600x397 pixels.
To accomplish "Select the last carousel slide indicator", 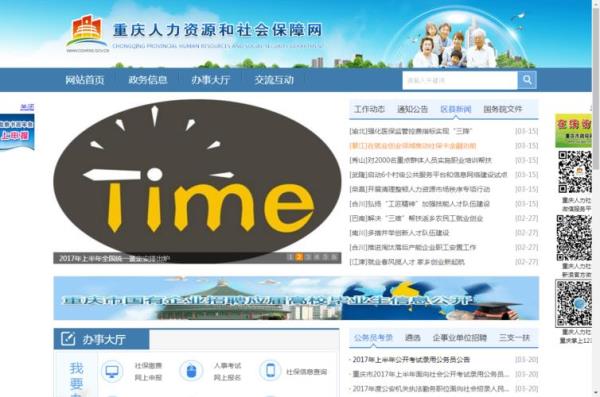I will click(x=334, y=257).
